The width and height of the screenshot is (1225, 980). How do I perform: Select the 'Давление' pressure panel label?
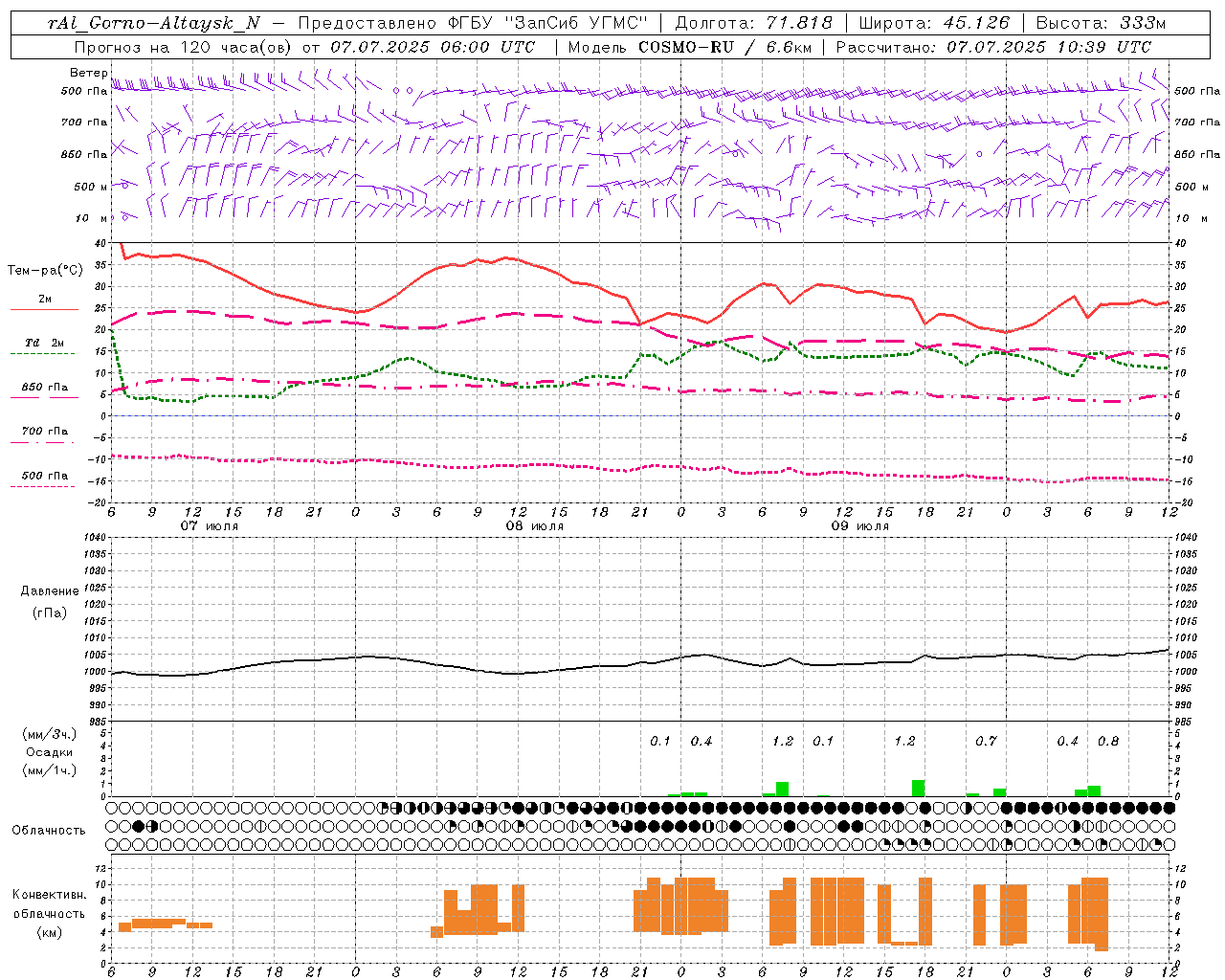tap(50, 591)
